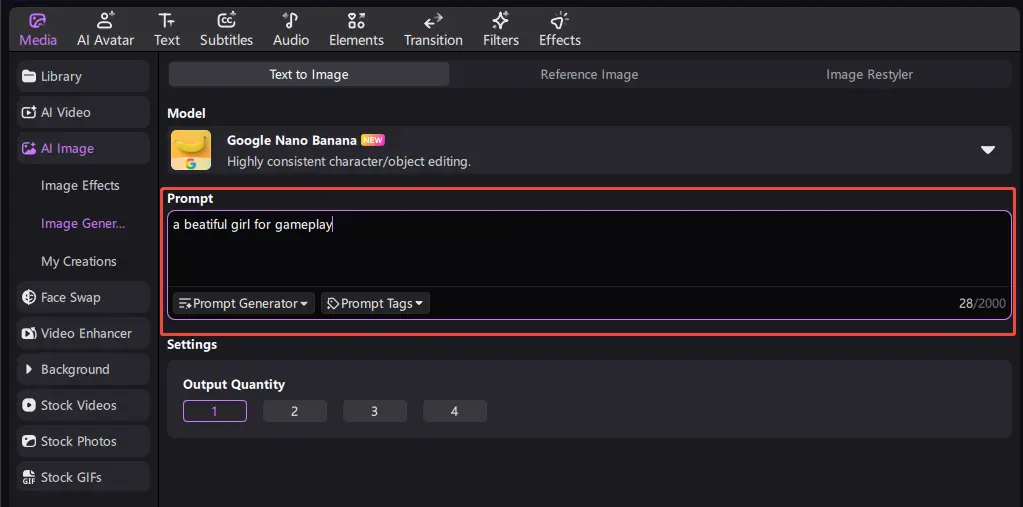The height and width of the screenshot is (507, 1023).
Task: Click the Elements icon in toolbar
Action: (356, 20)
